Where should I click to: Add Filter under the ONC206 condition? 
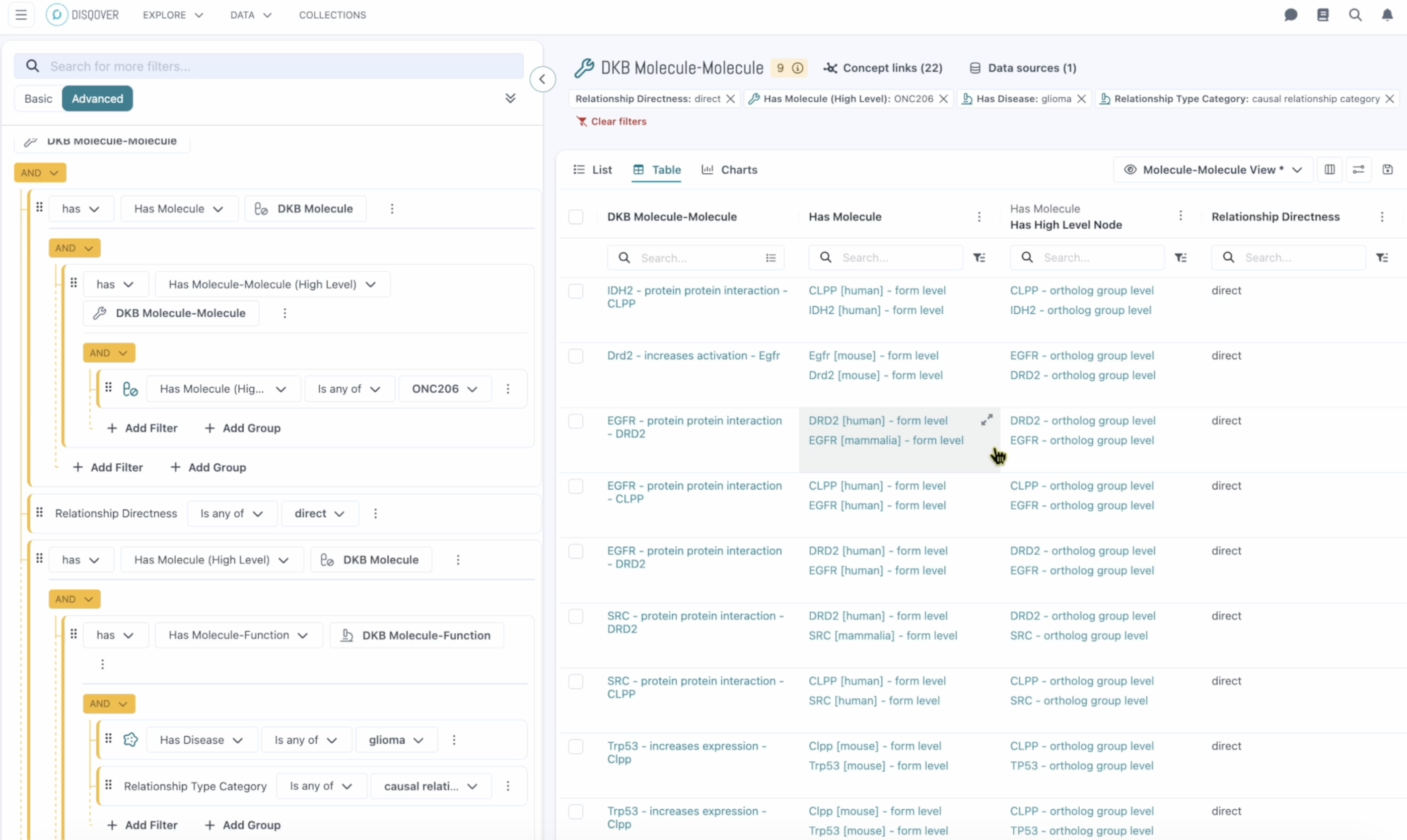point(142,428)
